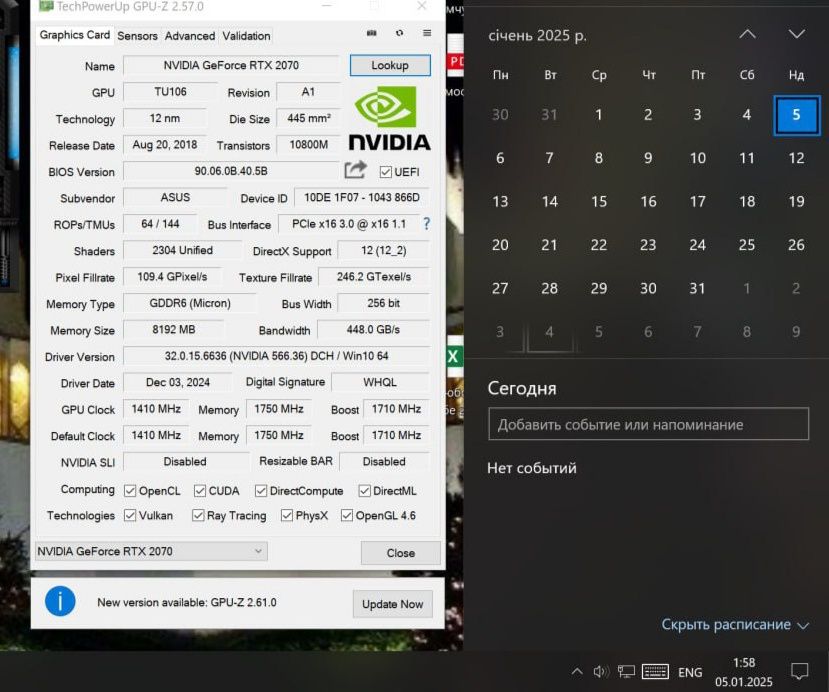
Task: Click the Digital Signature value WHQL
Action: pos(380,382)
